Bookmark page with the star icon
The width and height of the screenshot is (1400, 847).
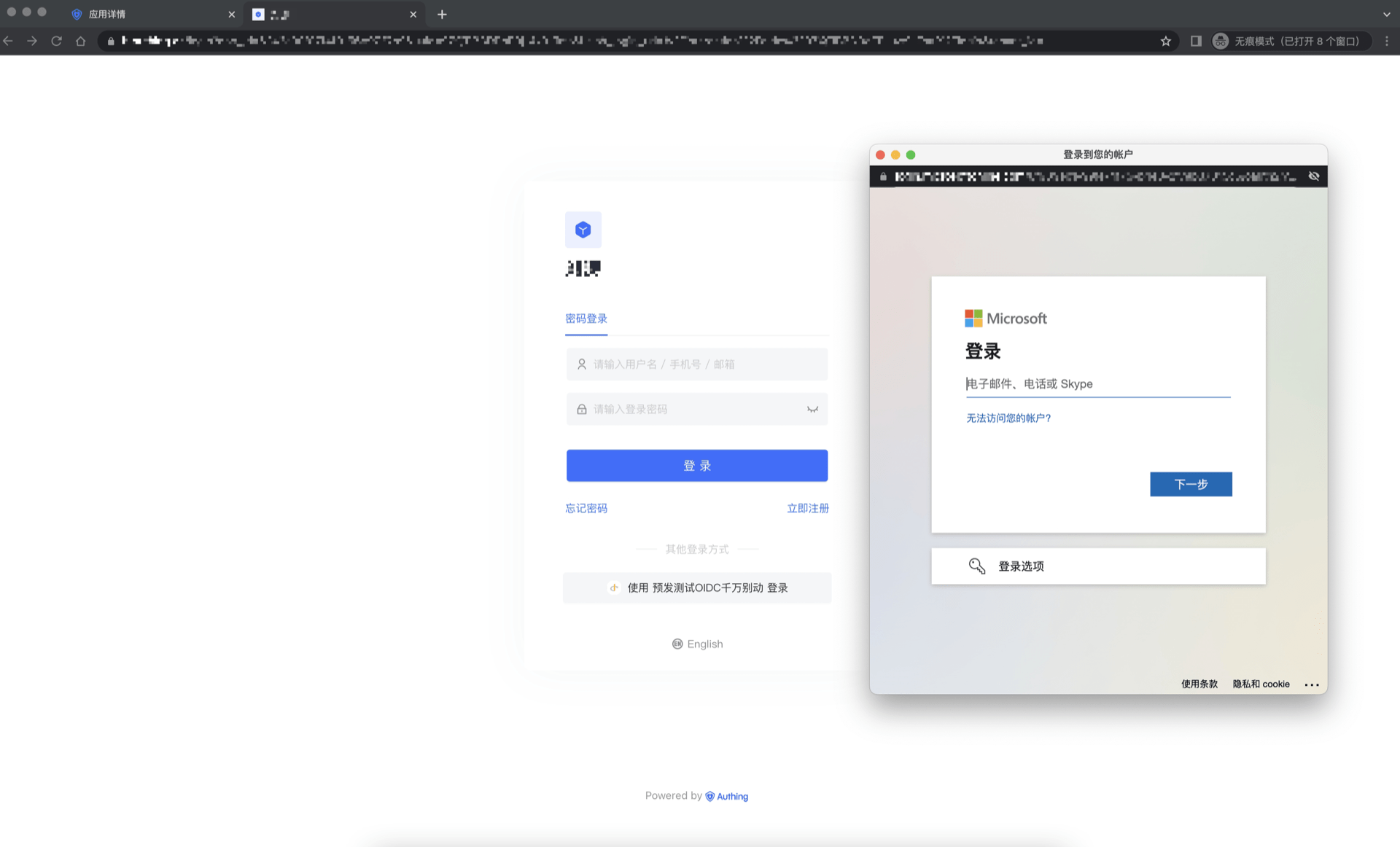tap(1165, 42)
